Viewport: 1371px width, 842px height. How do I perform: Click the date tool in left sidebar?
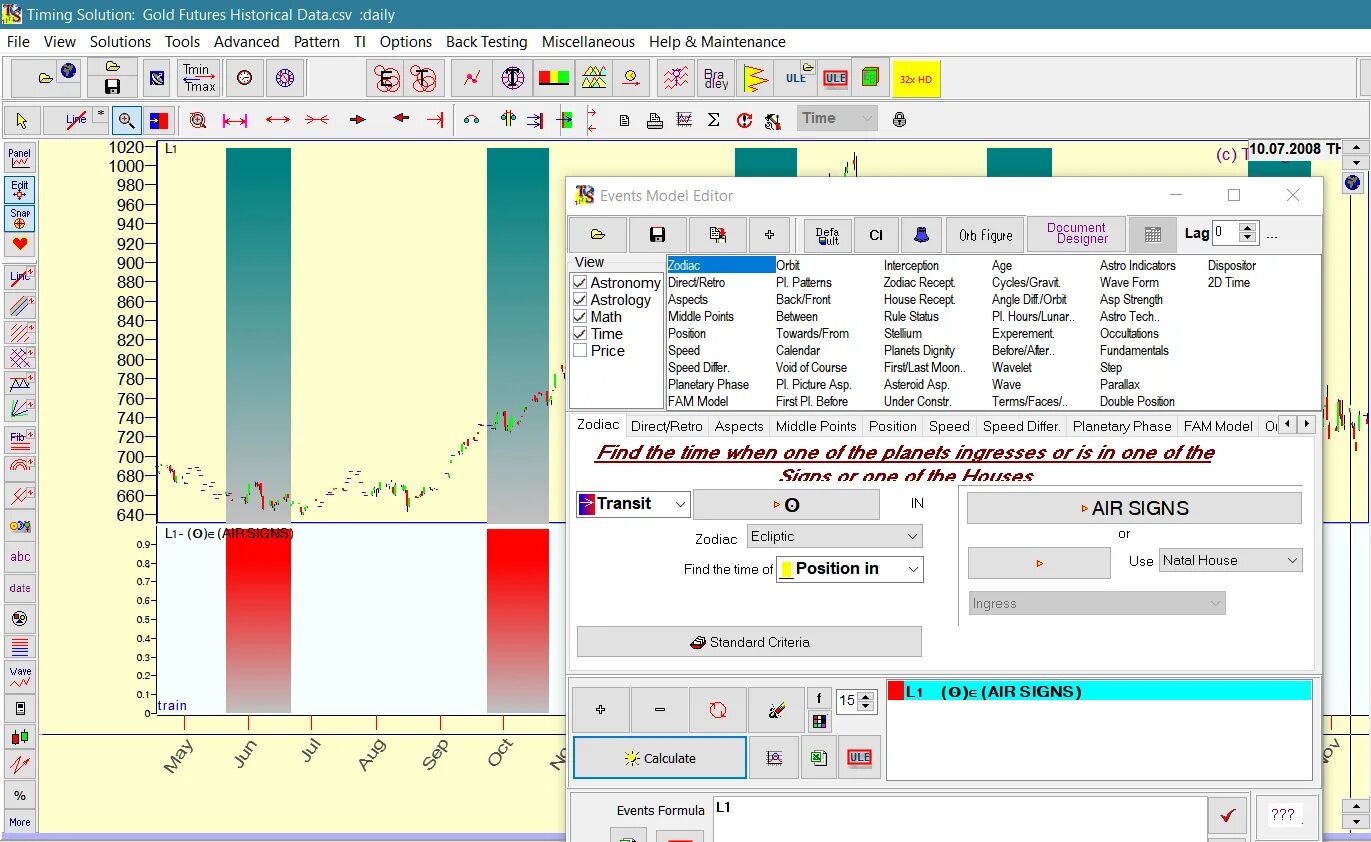tap(20, 588)
